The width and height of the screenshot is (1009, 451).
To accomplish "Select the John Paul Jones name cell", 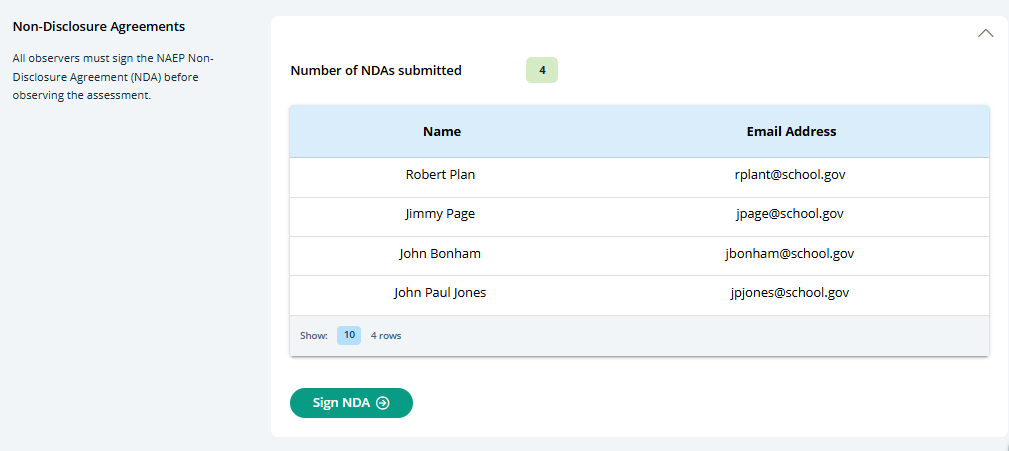I will 440,293.
